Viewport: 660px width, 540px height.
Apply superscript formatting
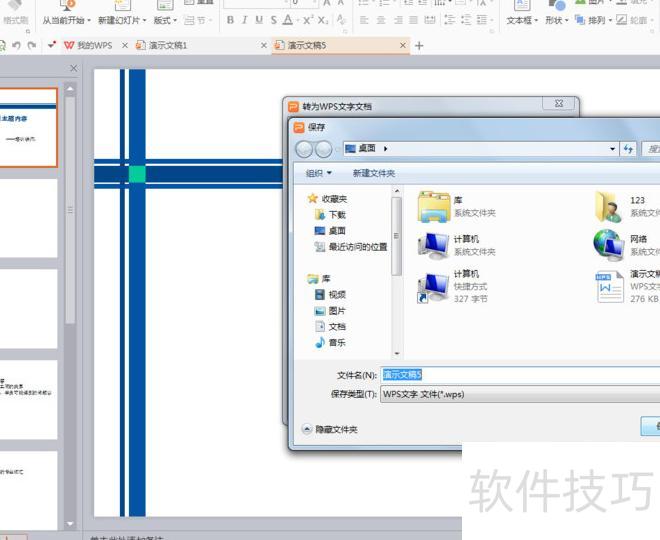[x=308, y=20]
